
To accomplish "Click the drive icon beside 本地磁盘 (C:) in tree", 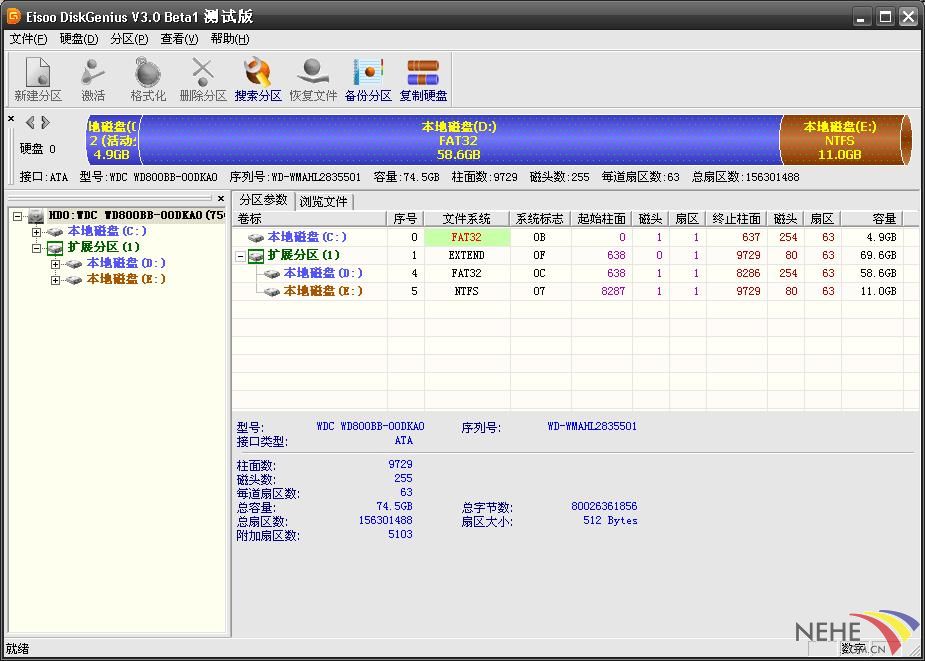I will tap(56, 231).
